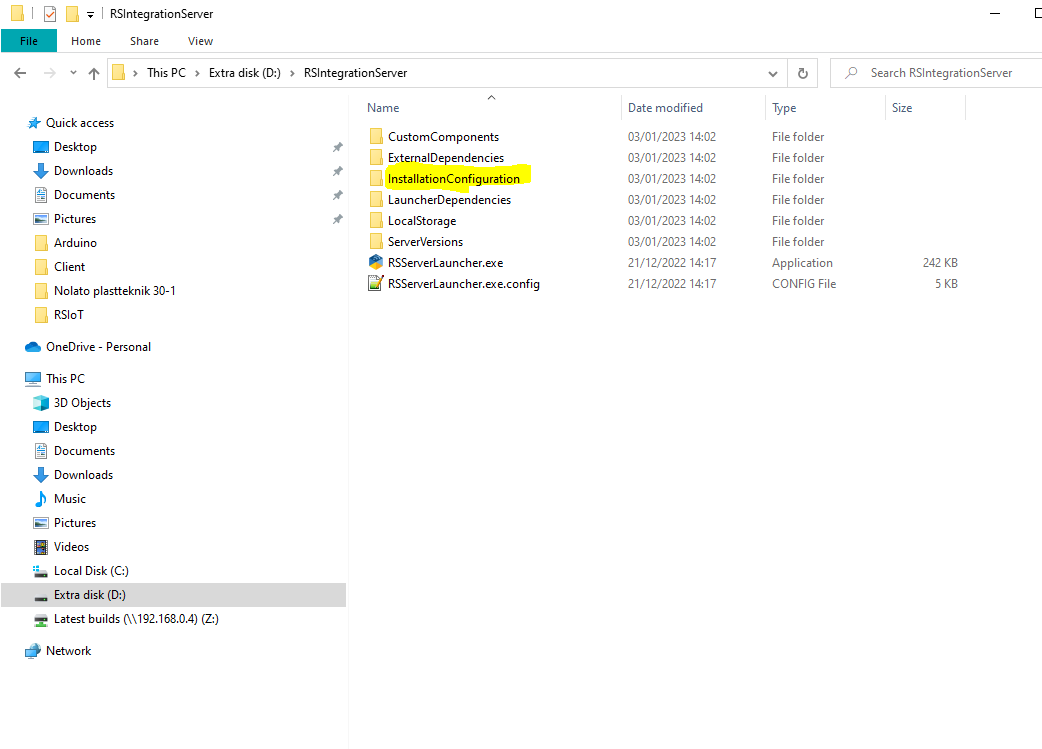Select the LauncherDependencies folder icon
Viewport: 1042px width, 749px height.
376,200
